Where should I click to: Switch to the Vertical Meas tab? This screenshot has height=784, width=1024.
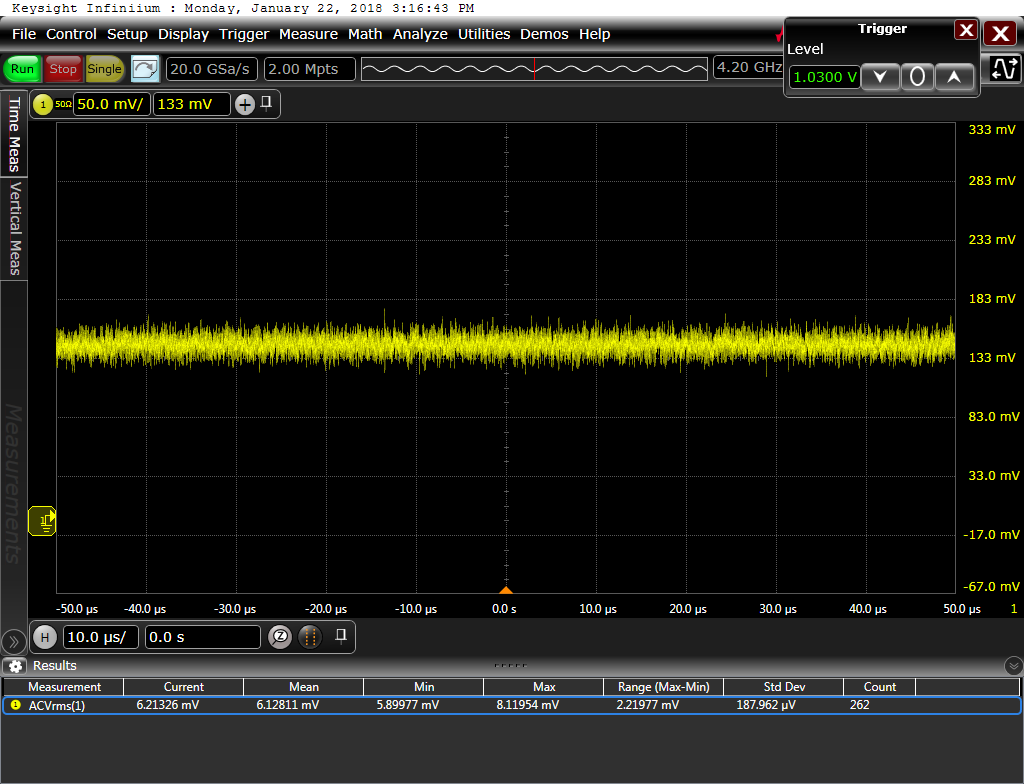pyautogui.click(x=15, y=228)
